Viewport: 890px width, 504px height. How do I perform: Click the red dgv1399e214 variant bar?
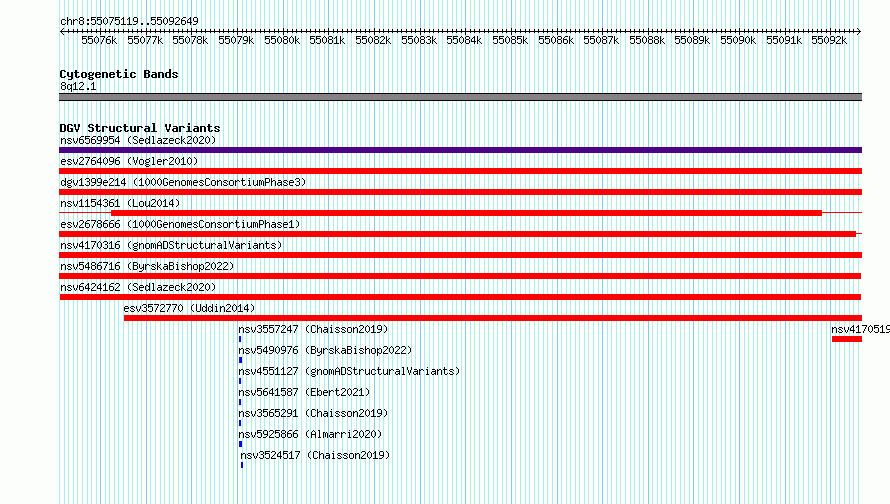[x=460, y=192]
